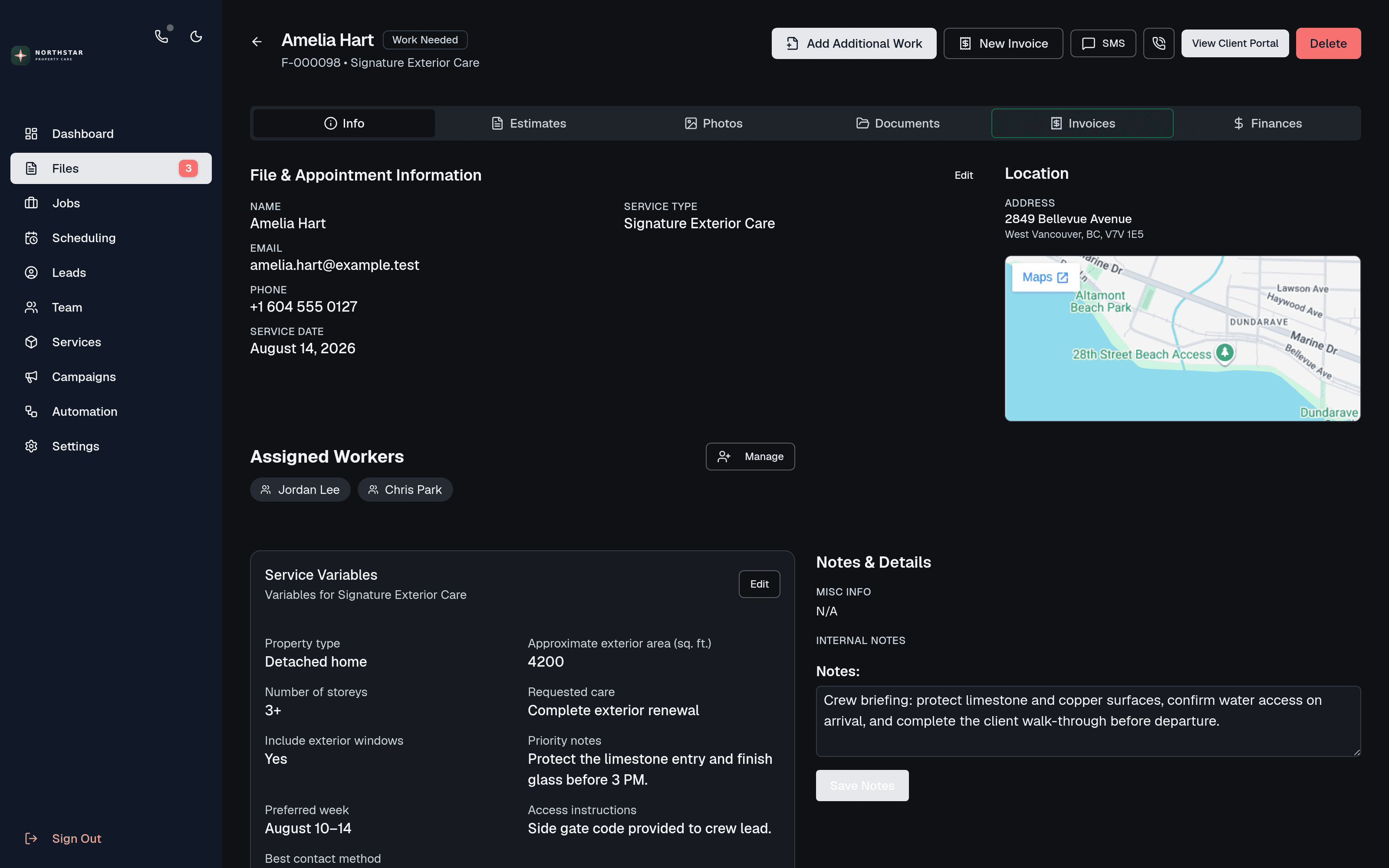Open the Photos tab
Viewport: 1389px width, 868px height.
pos(713,123)
